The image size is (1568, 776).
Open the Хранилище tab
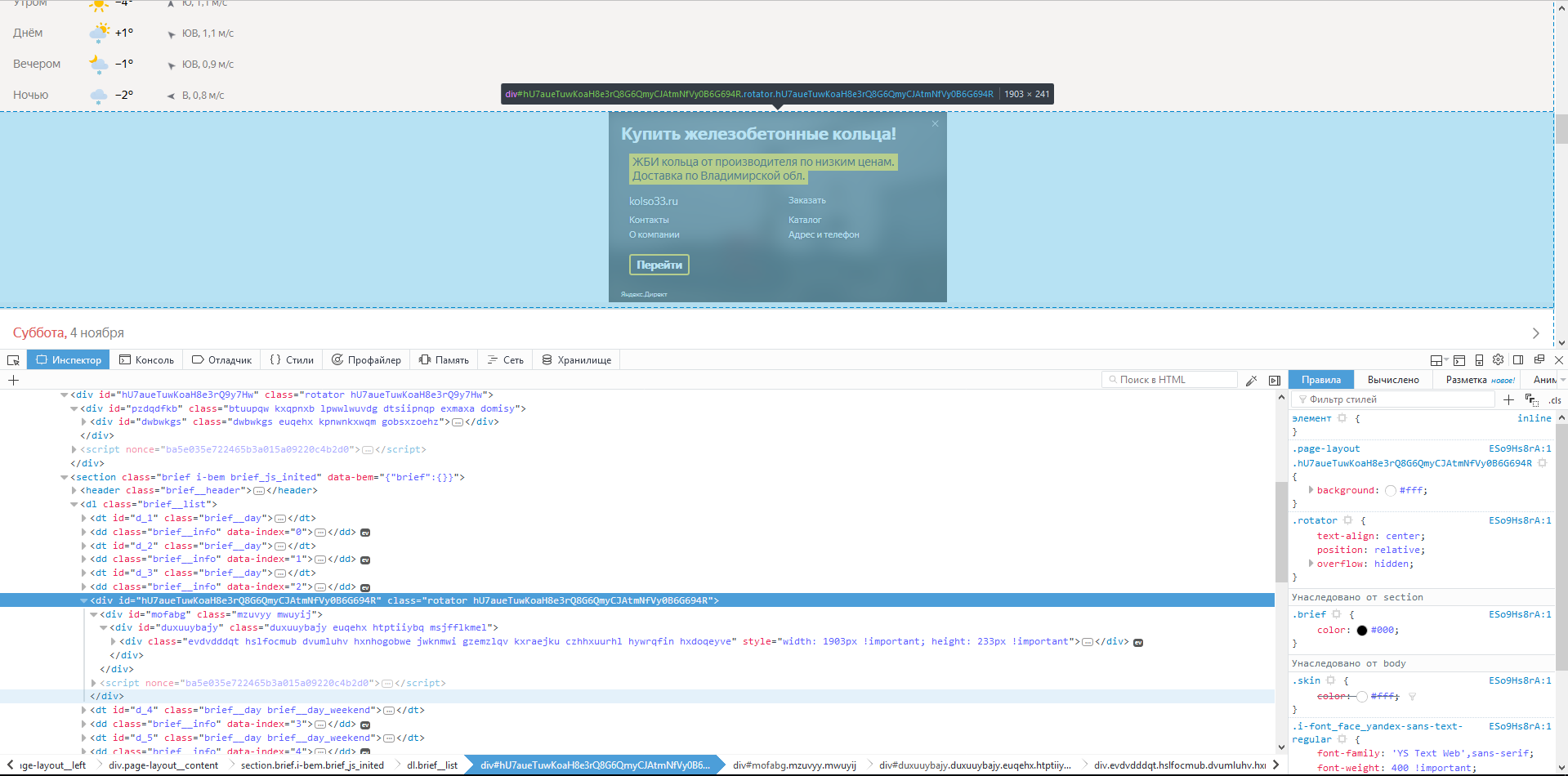click(576, 360)
